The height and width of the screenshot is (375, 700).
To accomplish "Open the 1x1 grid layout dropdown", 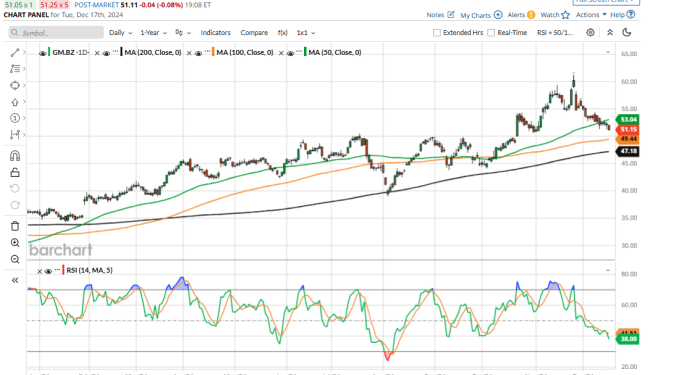I will [306, 33].
